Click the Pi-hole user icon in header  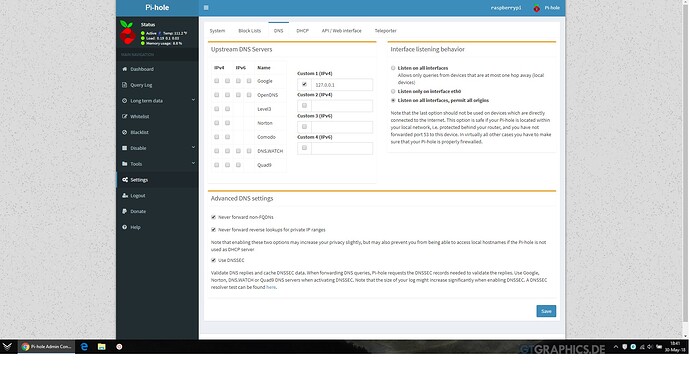click(536, 8)
